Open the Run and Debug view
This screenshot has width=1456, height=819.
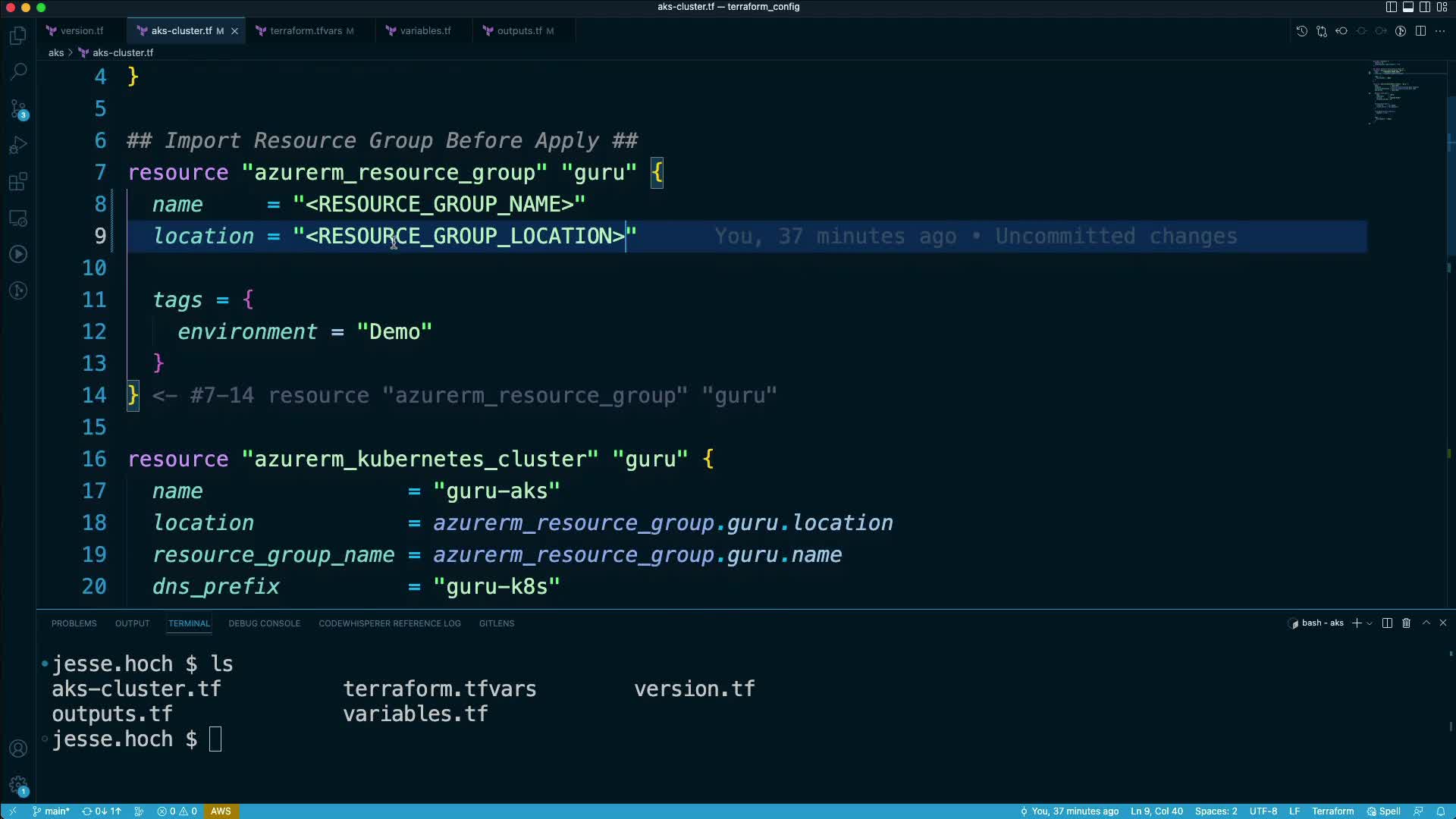coord(18,145)
